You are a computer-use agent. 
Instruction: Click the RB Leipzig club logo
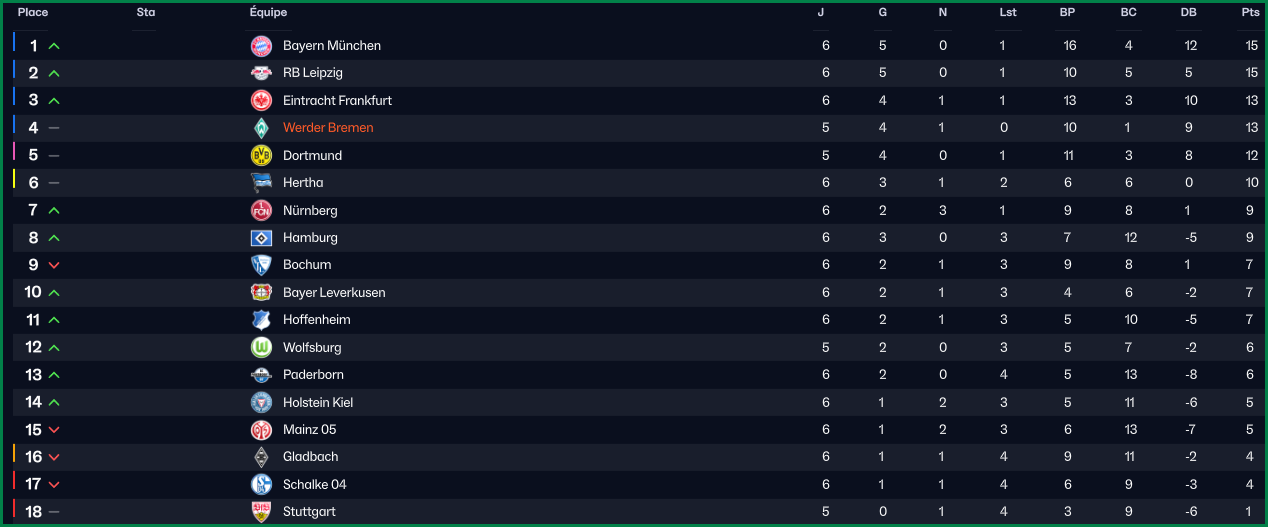click(x=261, y=73)
